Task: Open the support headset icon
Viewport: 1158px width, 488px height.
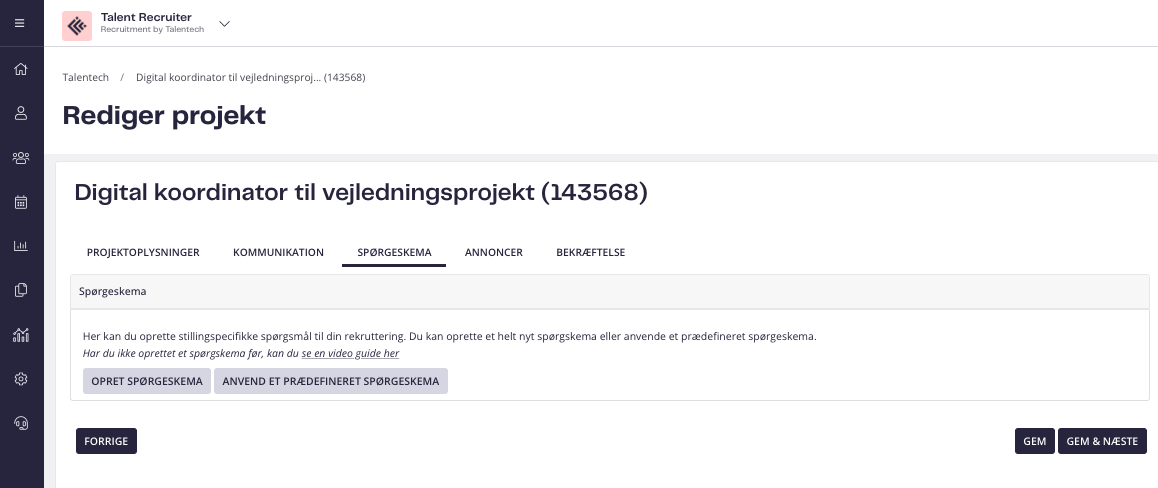Action: click(21, 423)
